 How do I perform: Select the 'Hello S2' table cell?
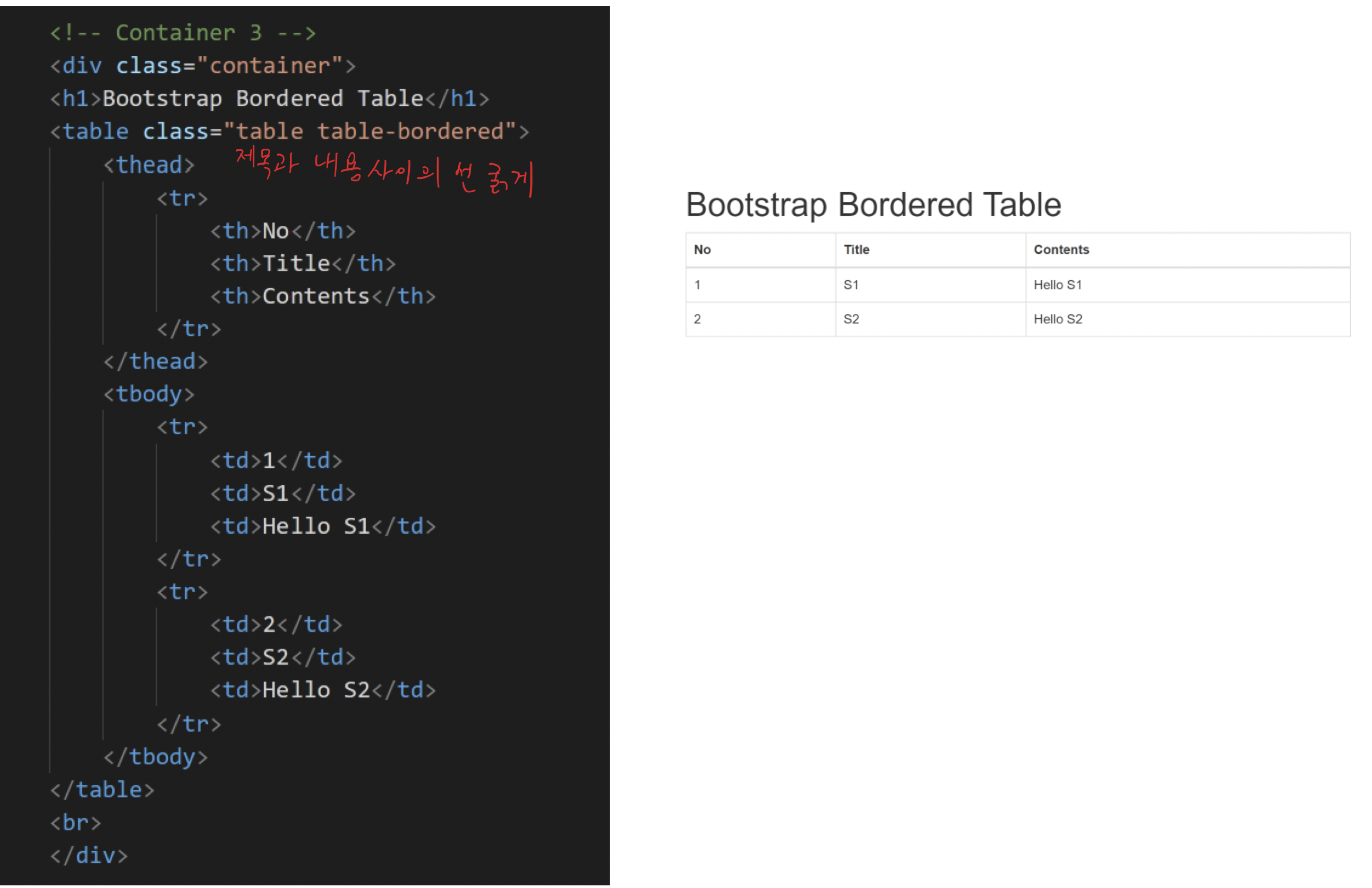tap(1057, 319)
